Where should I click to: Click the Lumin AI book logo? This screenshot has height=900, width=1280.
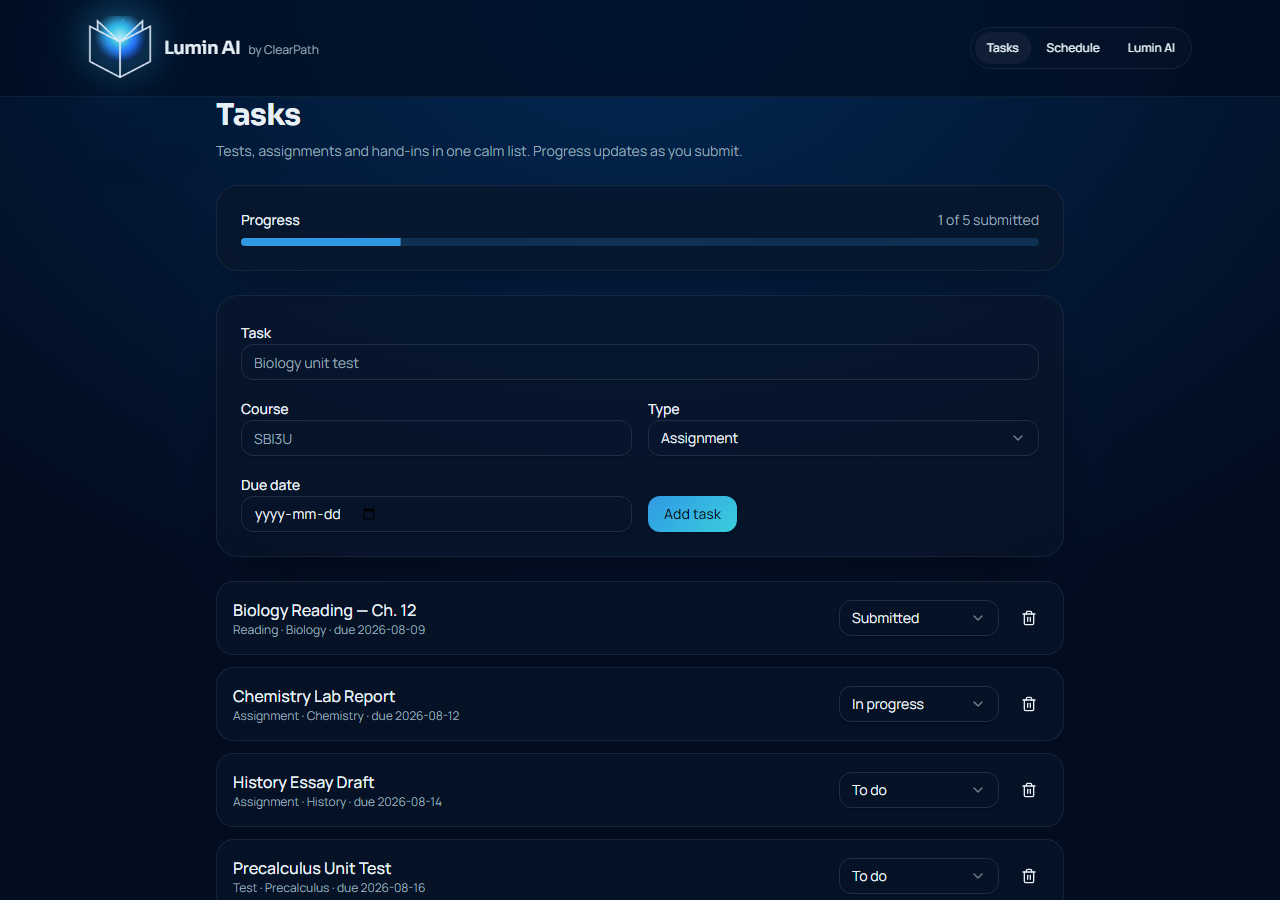click(120, 48)
